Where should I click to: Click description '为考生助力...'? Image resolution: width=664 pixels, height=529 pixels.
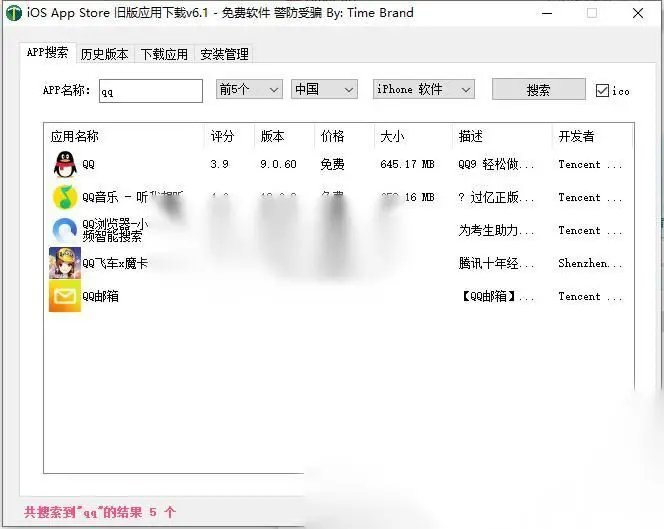click(x=496, y=230)
